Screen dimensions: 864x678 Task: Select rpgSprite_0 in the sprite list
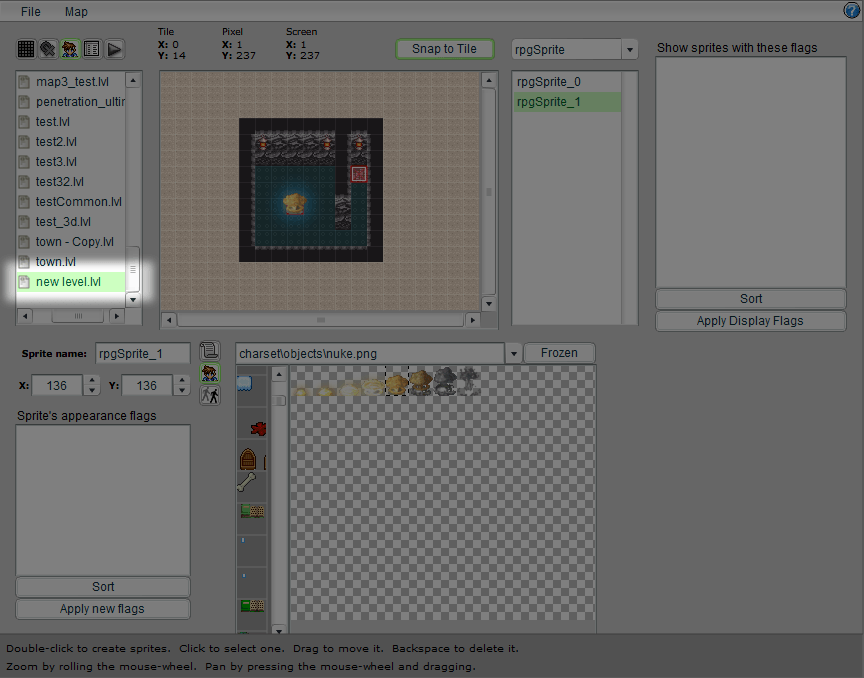click(x=548, y=82)
